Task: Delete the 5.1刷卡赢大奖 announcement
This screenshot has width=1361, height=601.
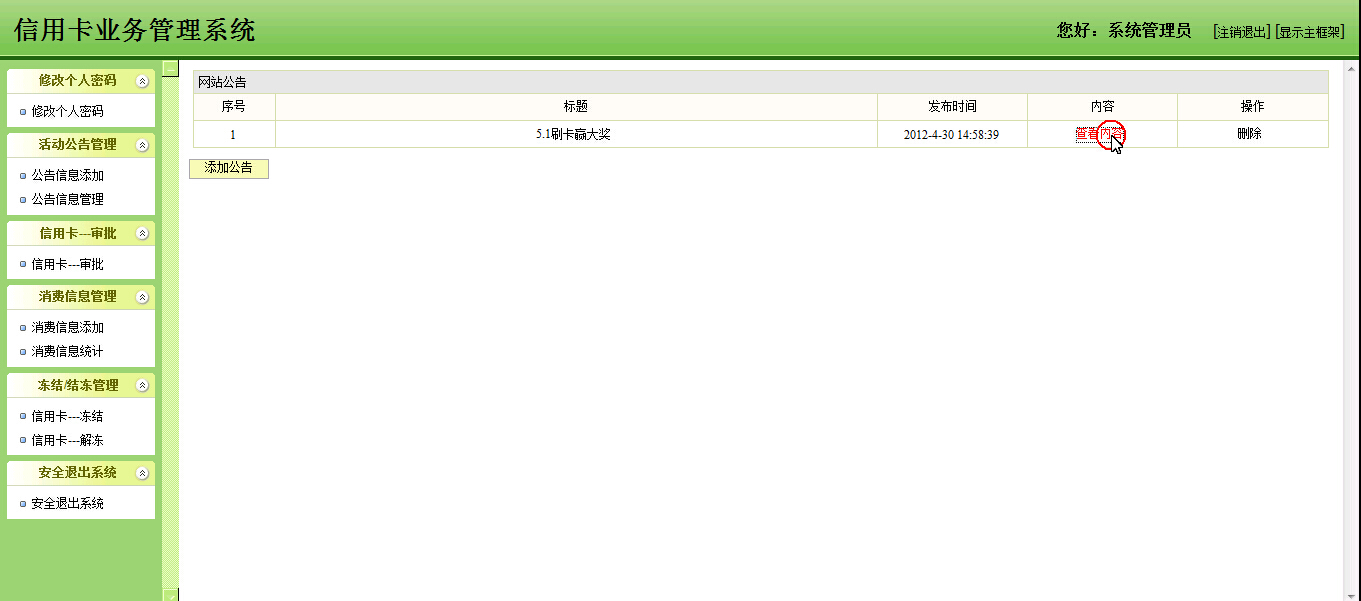Action: [1249, 134]
